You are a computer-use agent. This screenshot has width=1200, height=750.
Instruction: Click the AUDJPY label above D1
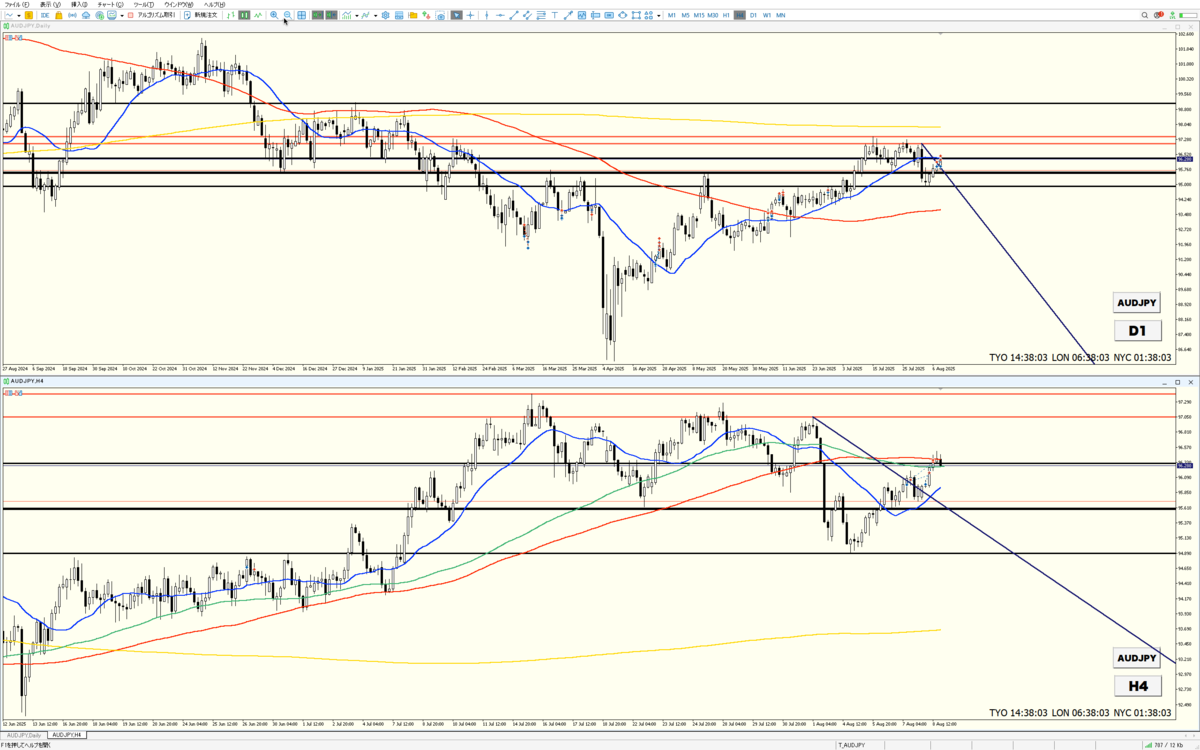click(1137, 302)
